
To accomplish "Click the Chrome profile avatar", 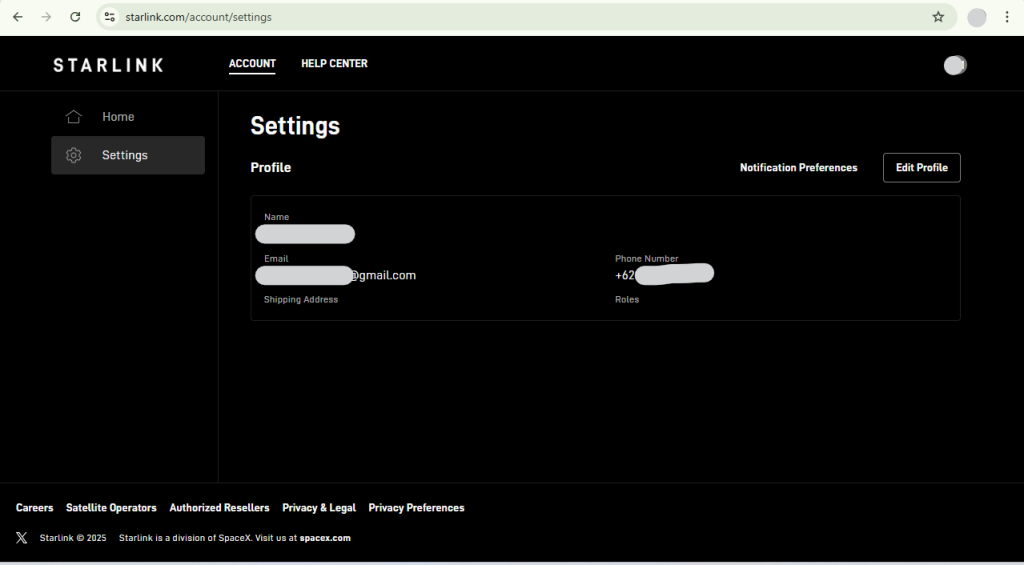I will 977,17.
